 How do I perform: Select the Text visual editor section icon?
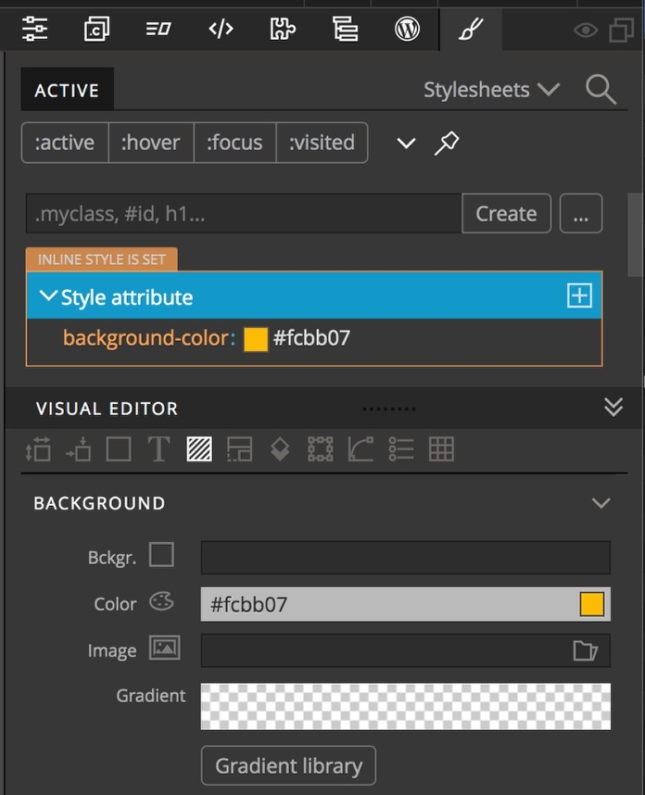click(x=159, y=449)
